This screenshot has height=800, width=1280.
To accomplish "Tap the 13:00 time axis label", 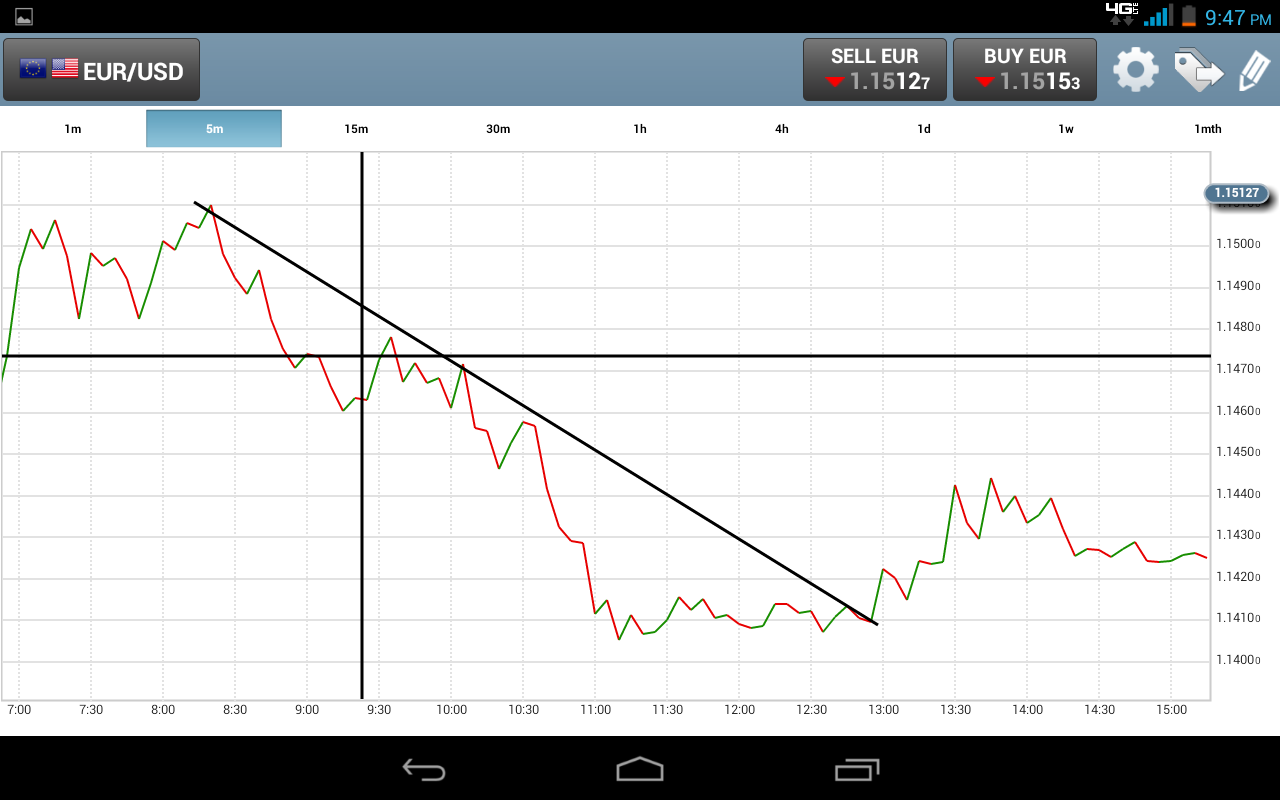I will pyautogui.click(x=884, y=710).
